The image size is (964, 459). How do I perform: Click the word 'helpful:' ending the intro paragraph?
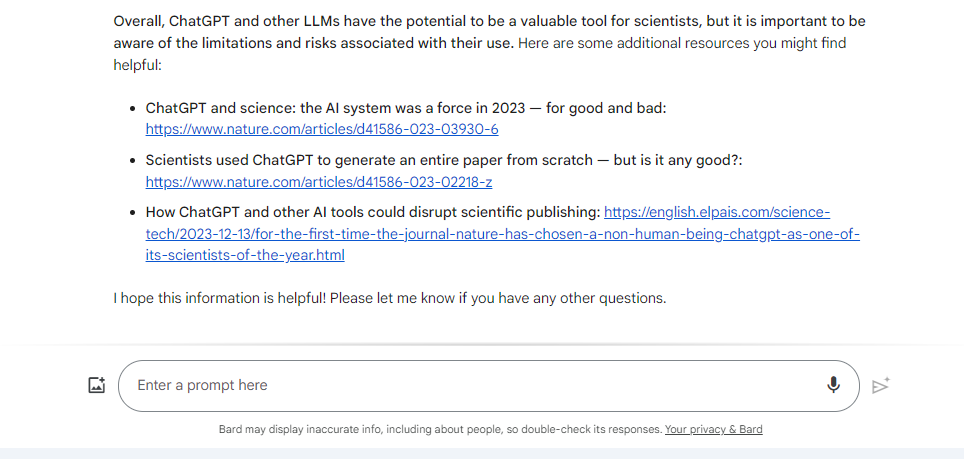pos(137,65)
